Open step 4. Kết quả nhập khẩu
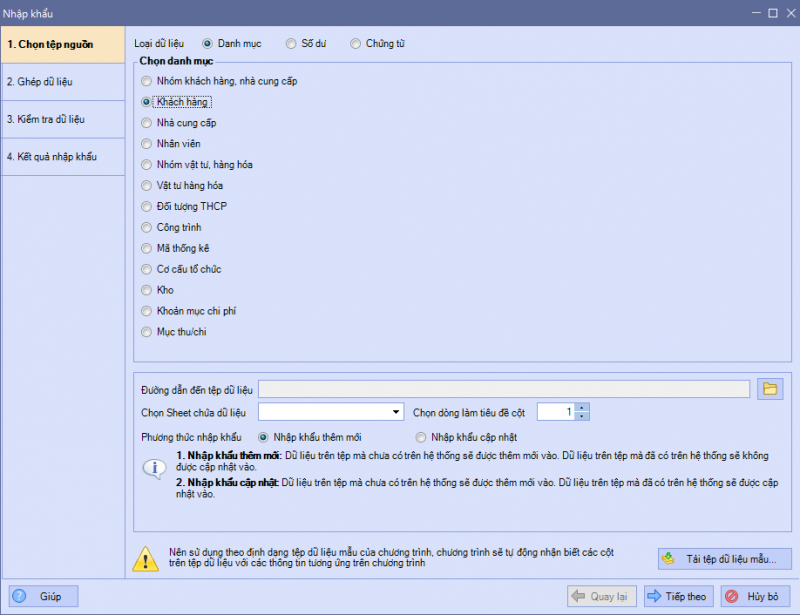The image size is (800, 615). (x=62, y=157)
